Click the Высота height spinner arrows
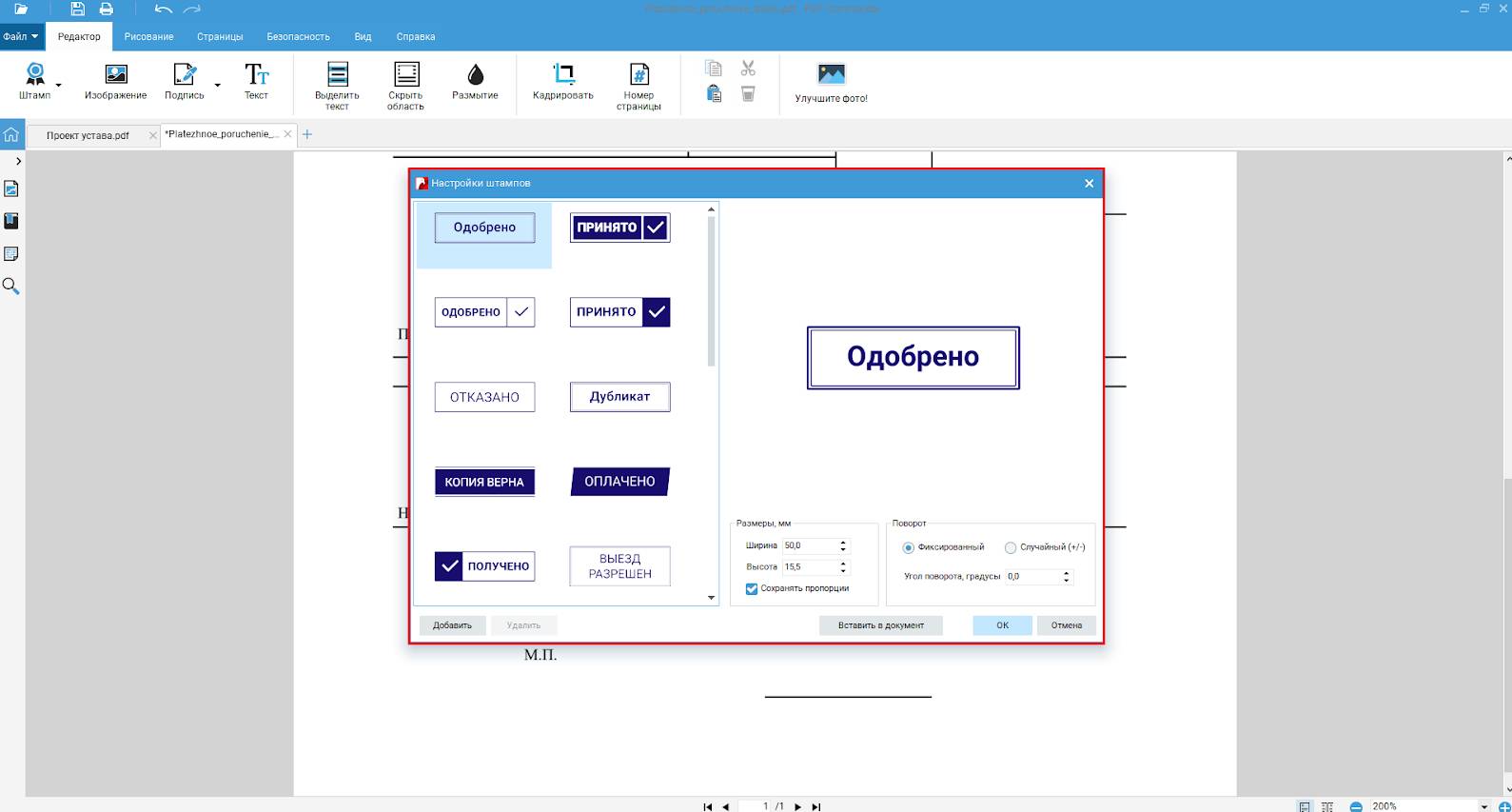The image size is (1512, 812). click(843, 566)
